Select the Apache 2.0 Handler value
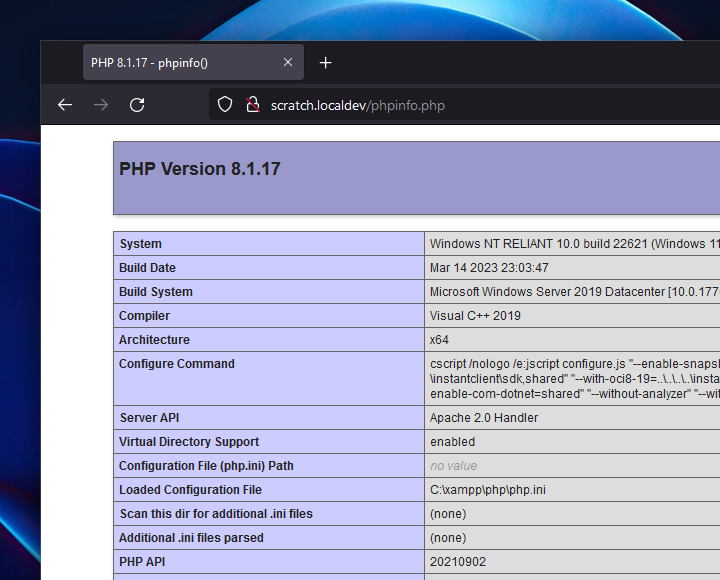The image size is (720, 580). click(x=484, y=417)
